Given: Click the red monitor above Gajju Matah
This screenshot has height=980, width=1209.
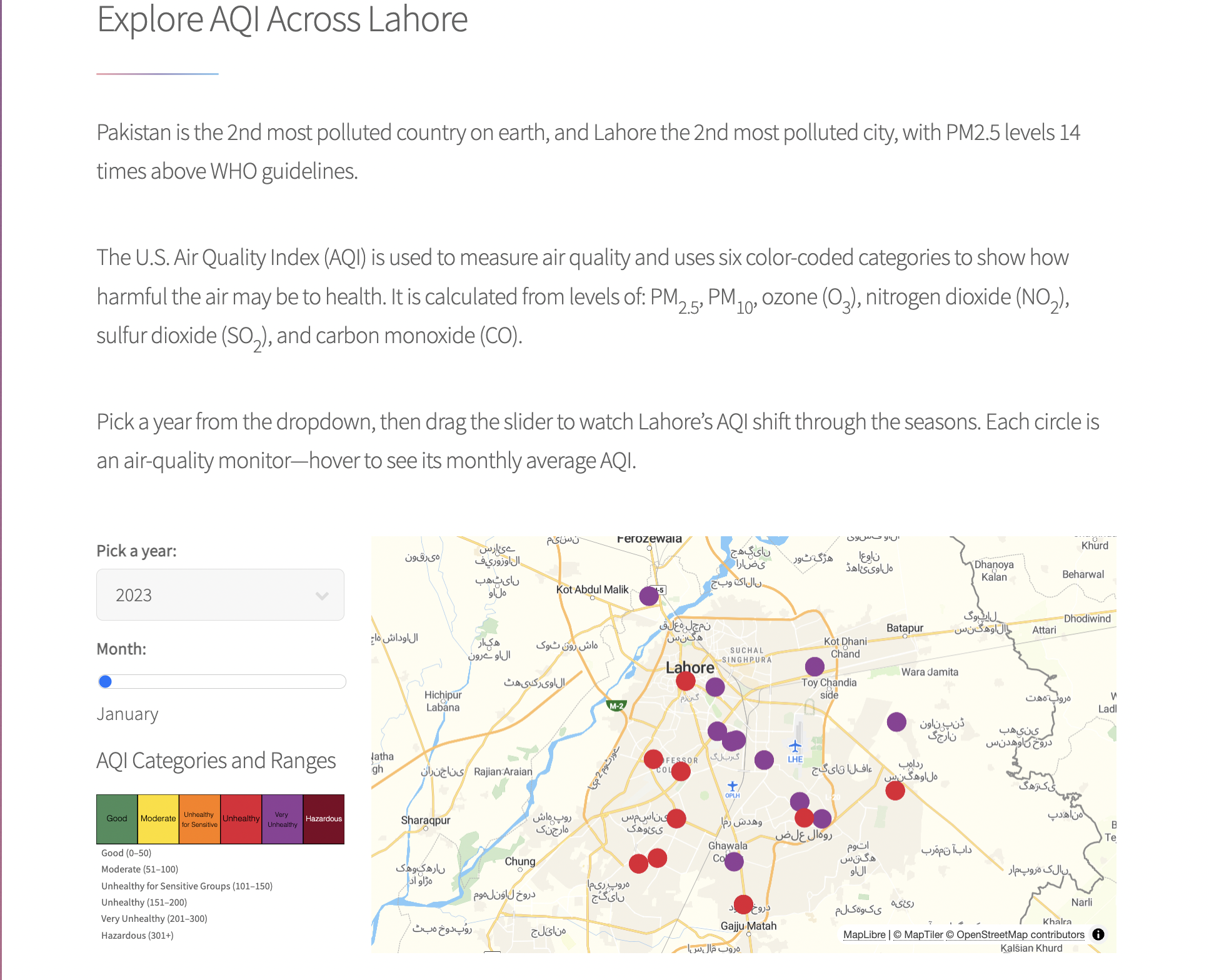Looking at the screenshot, I should 743,904.
